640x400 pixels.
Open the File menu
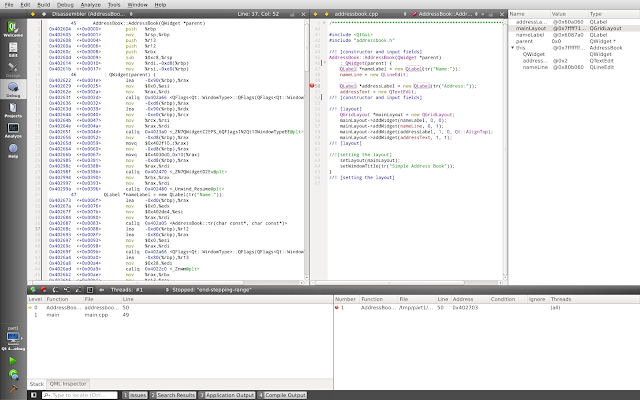point(9,5)
